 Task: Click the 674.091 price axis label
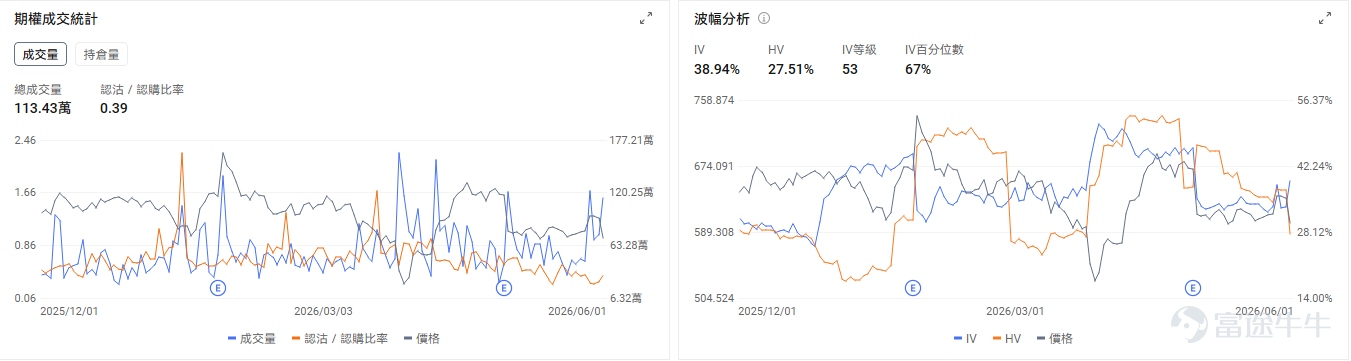(713, 166)
